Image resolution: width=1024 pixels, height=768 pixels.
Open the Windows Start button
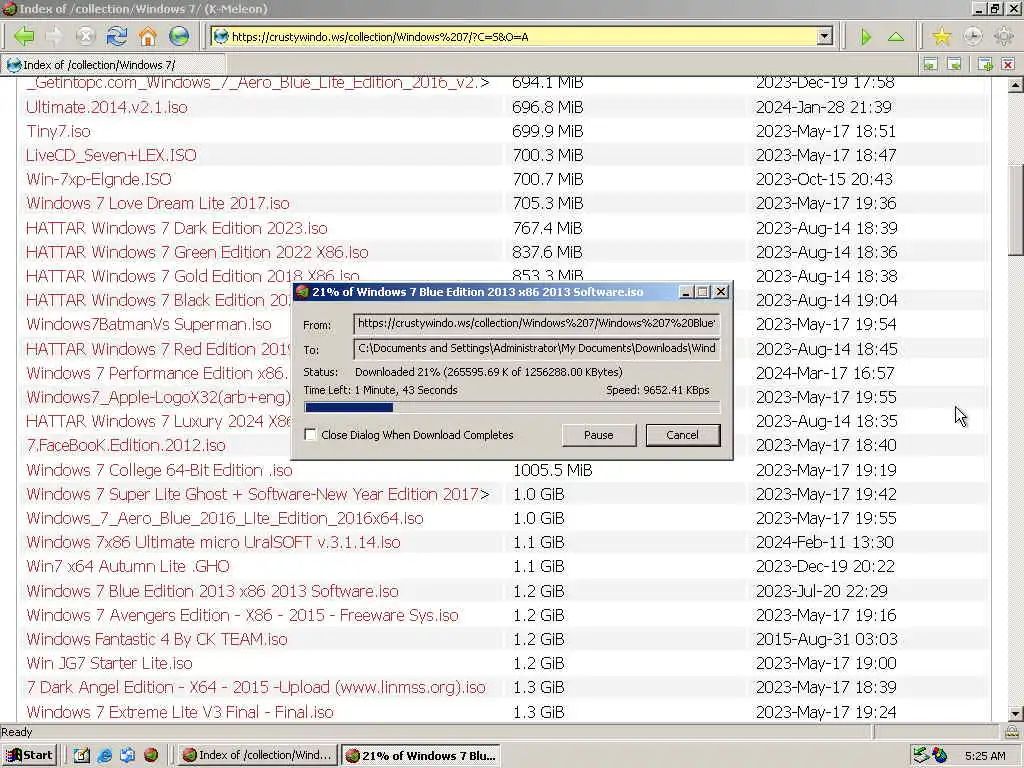pos(30,755)
